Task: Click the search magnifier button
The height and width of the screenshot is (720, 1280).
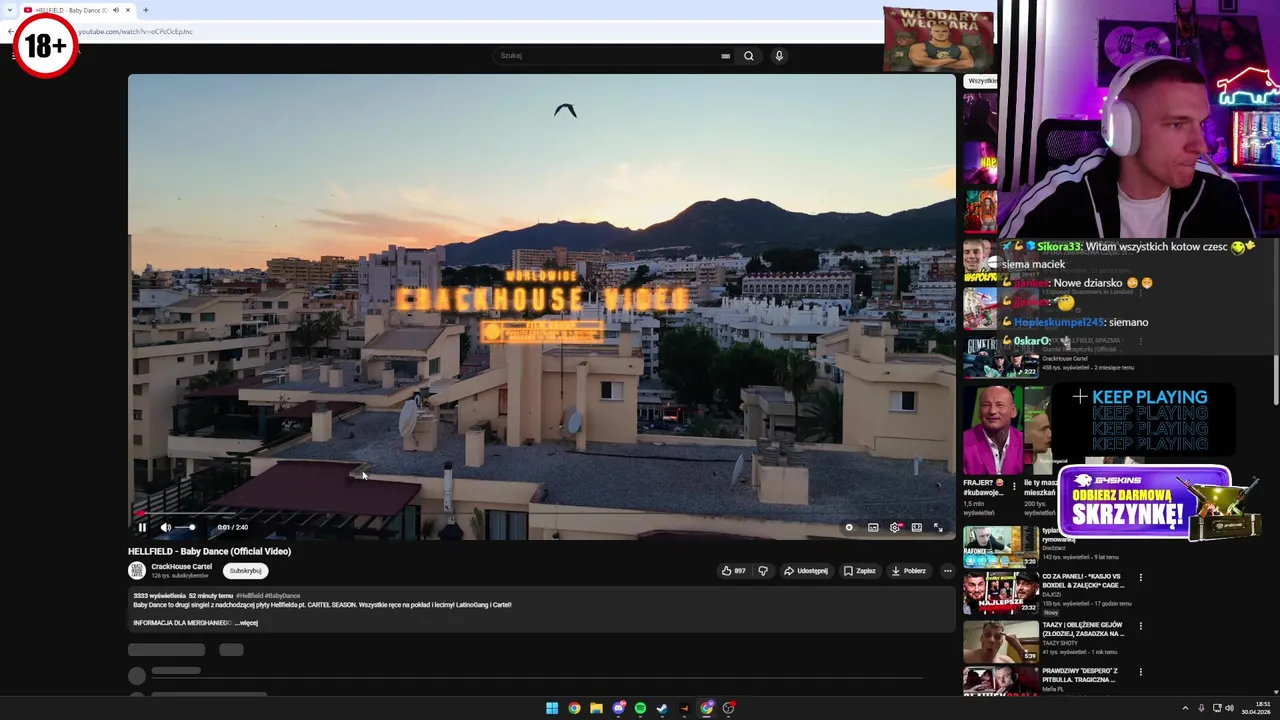Action: [748, 56]
